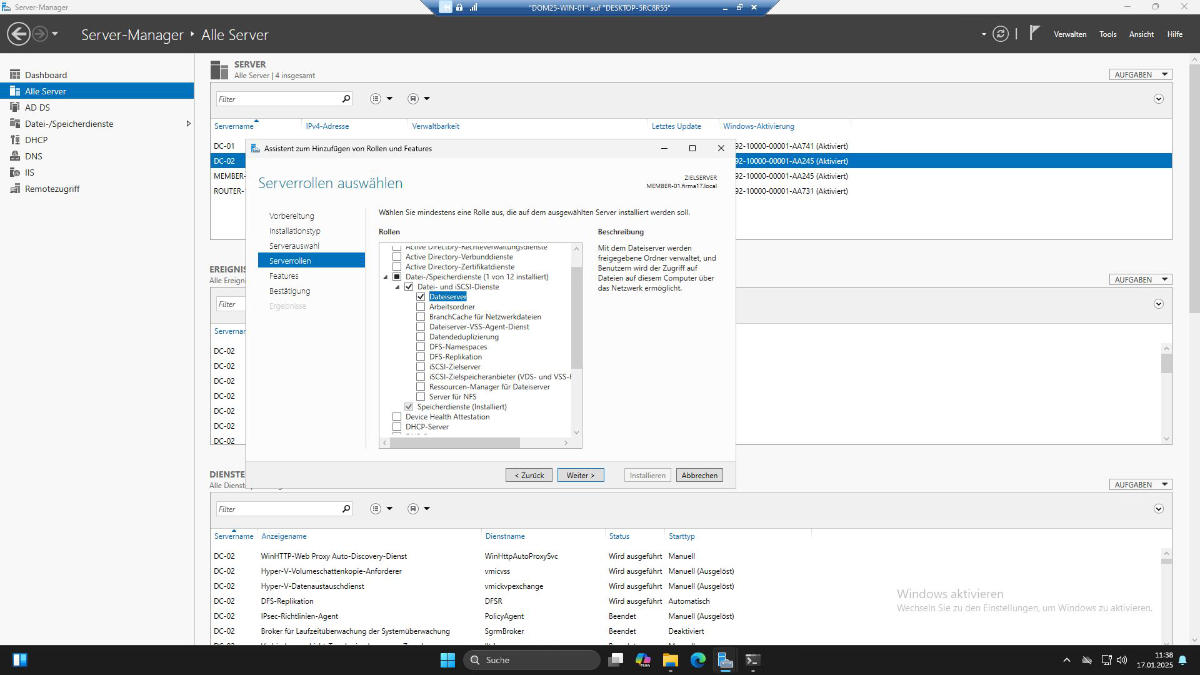Open the AUFGABEN dropdown of the Dienste panel
The width and height of the screenshot is (1200, 675).
point(1140,485)
